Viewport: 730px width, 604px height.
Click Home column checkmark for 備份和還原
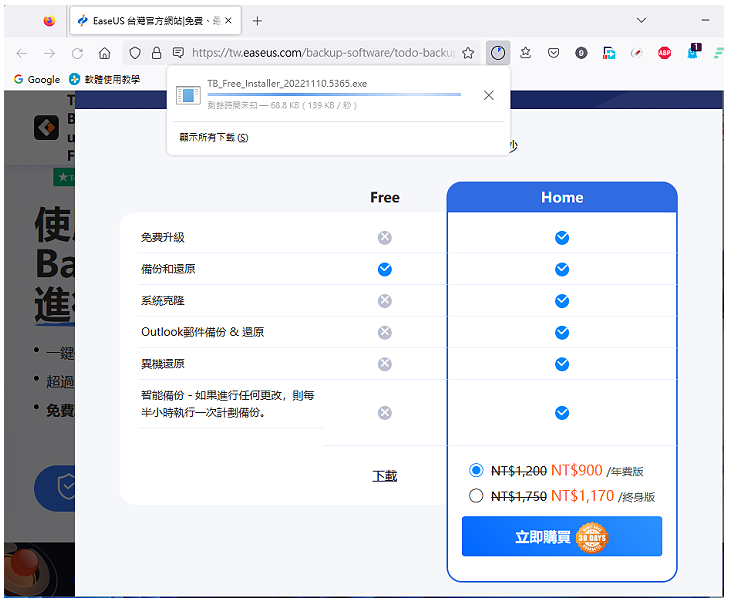[x=562, y=269]
